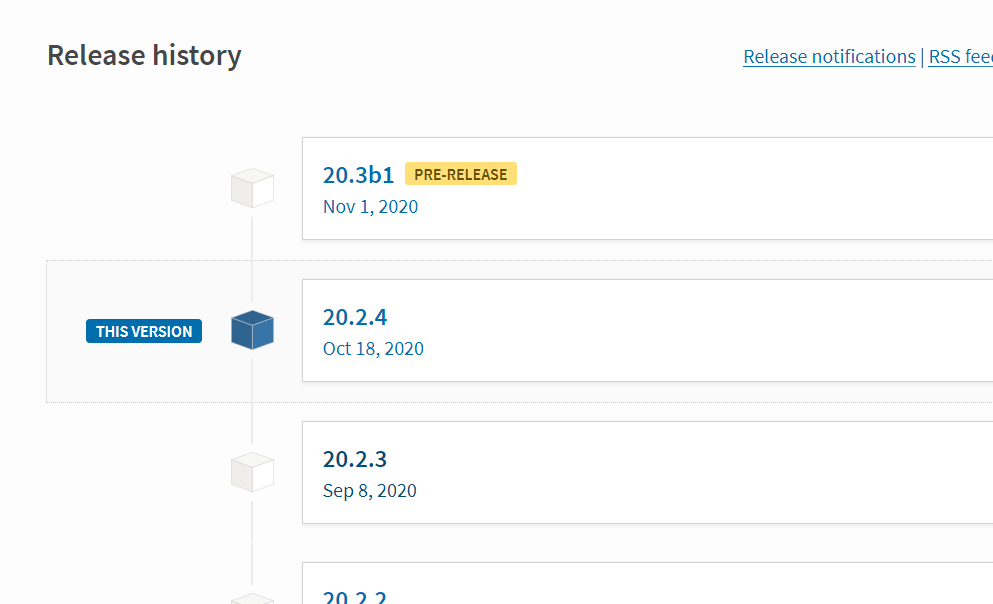Open the 20.2.2 release card
Viewport: 993px width, 604px height.
click(355, 596)
